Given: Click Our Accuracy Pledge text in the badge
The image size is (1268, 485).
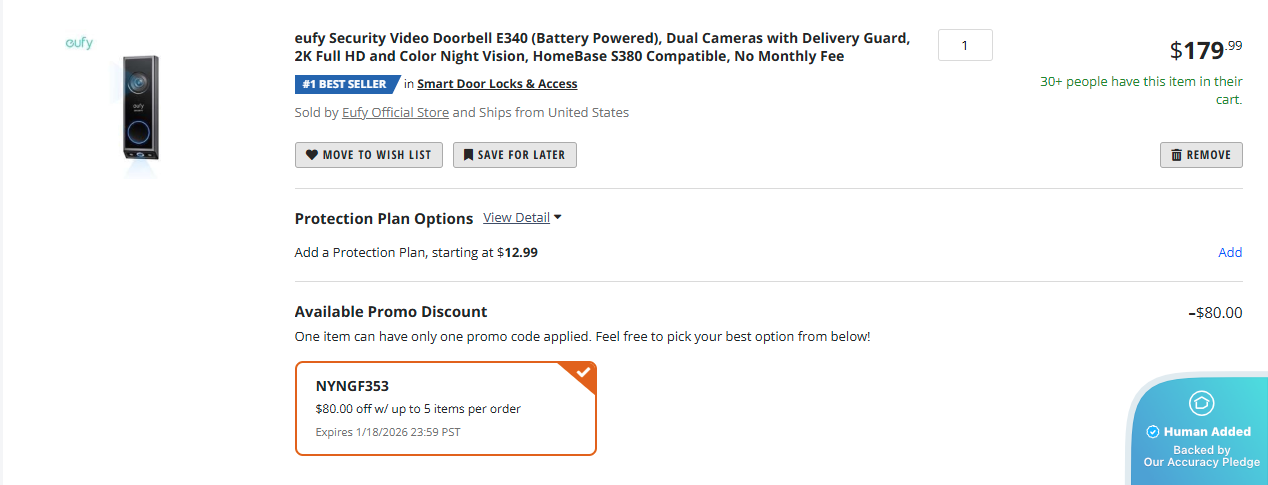Looking at the screenshot, I should pyautogui.click(x=1201, y=463).
